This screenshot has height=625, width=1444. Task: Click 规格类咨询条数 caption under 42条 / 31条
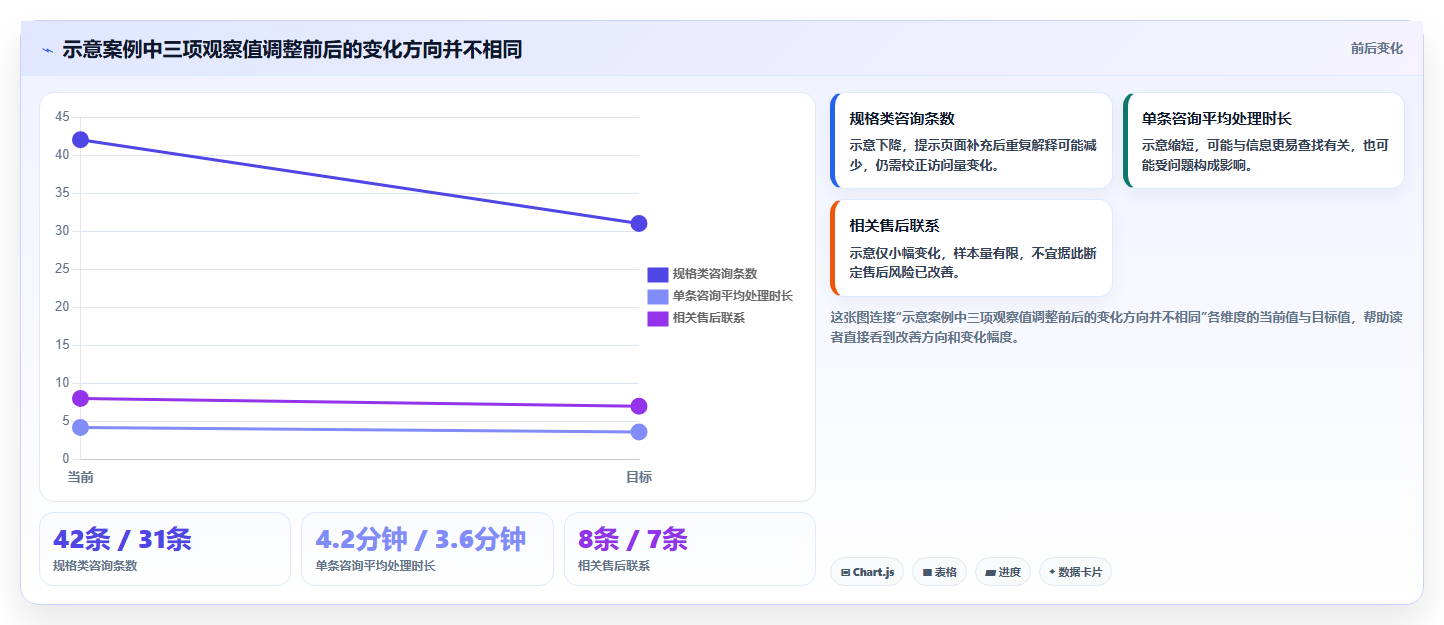[x=95, y=565]
